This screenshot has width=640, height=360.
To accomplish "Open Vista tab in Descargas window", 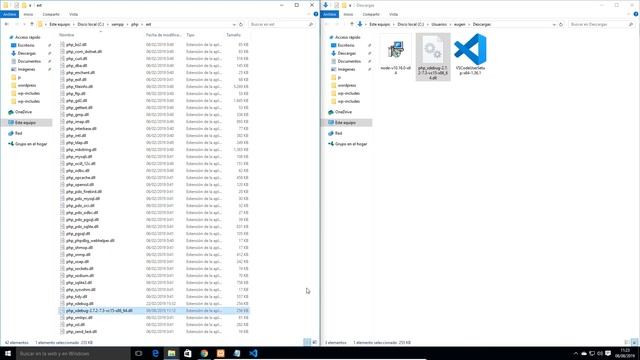I will (x=393, y=14).
